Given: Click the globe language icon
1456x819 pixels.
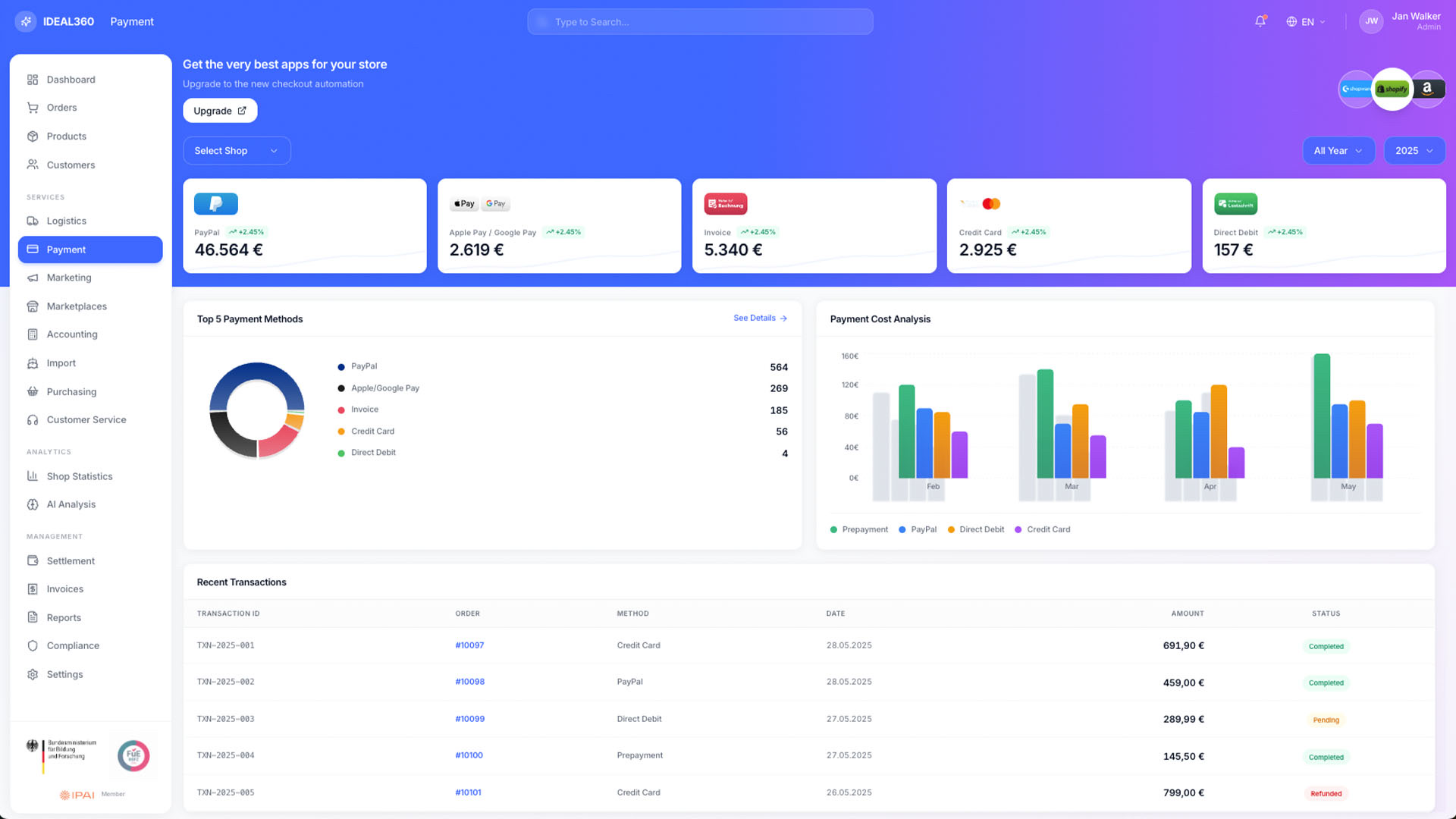Looking at the screenshot, I should pos(1291,22).
